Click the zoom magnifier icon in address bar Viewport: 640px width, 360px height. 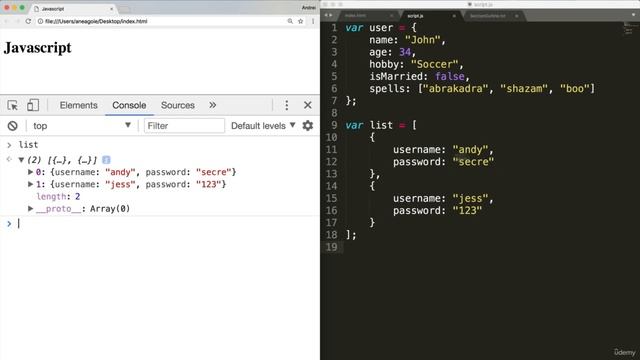click(290, 21)
